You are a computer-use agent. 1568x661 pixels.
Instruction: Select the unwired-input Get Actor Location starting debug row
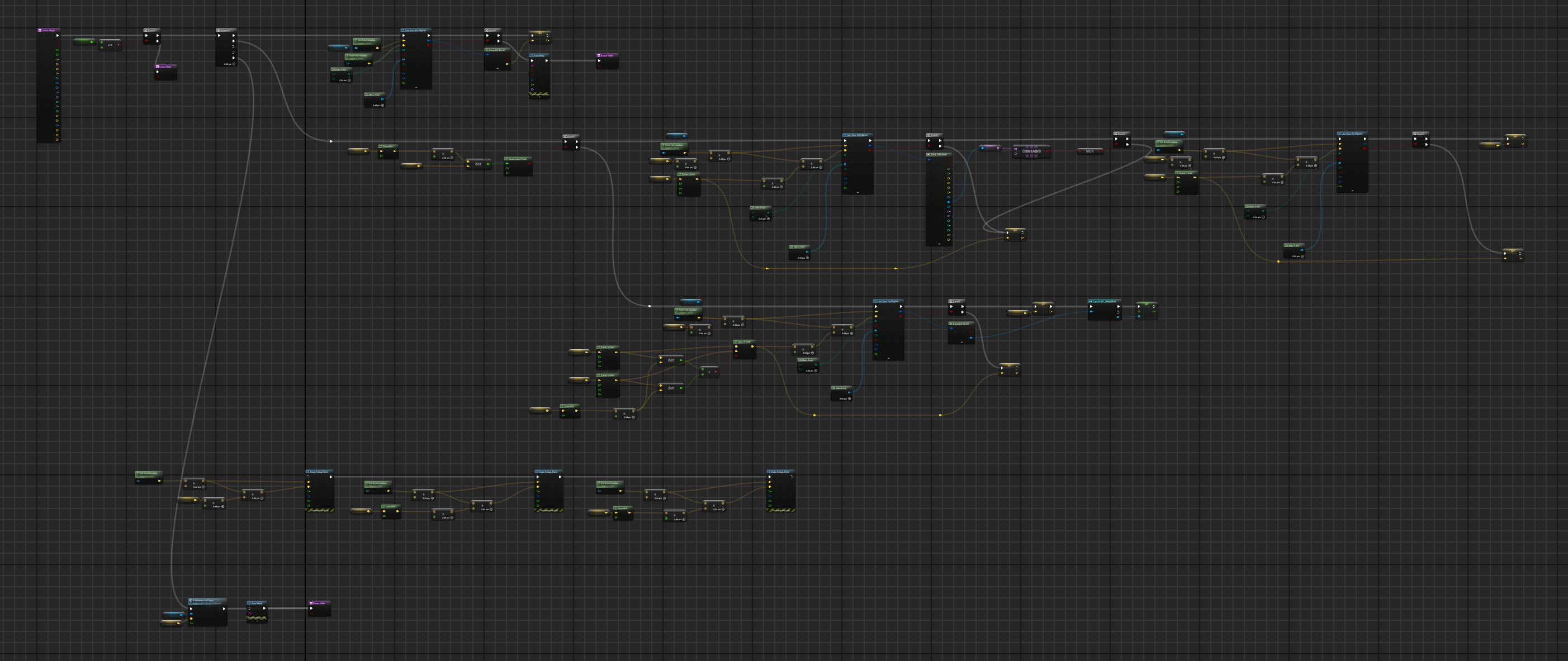[x=149, y=478]
